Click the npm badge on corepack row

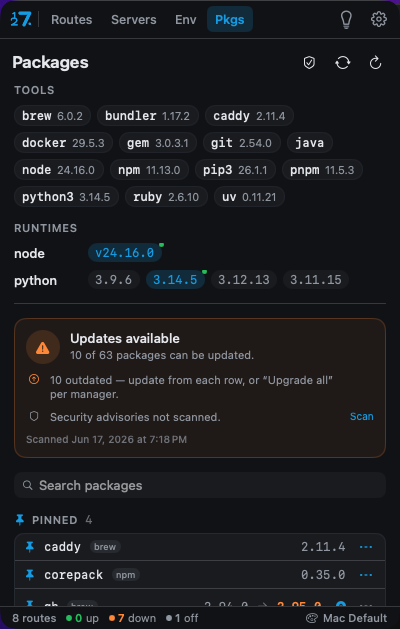(126, 575)
